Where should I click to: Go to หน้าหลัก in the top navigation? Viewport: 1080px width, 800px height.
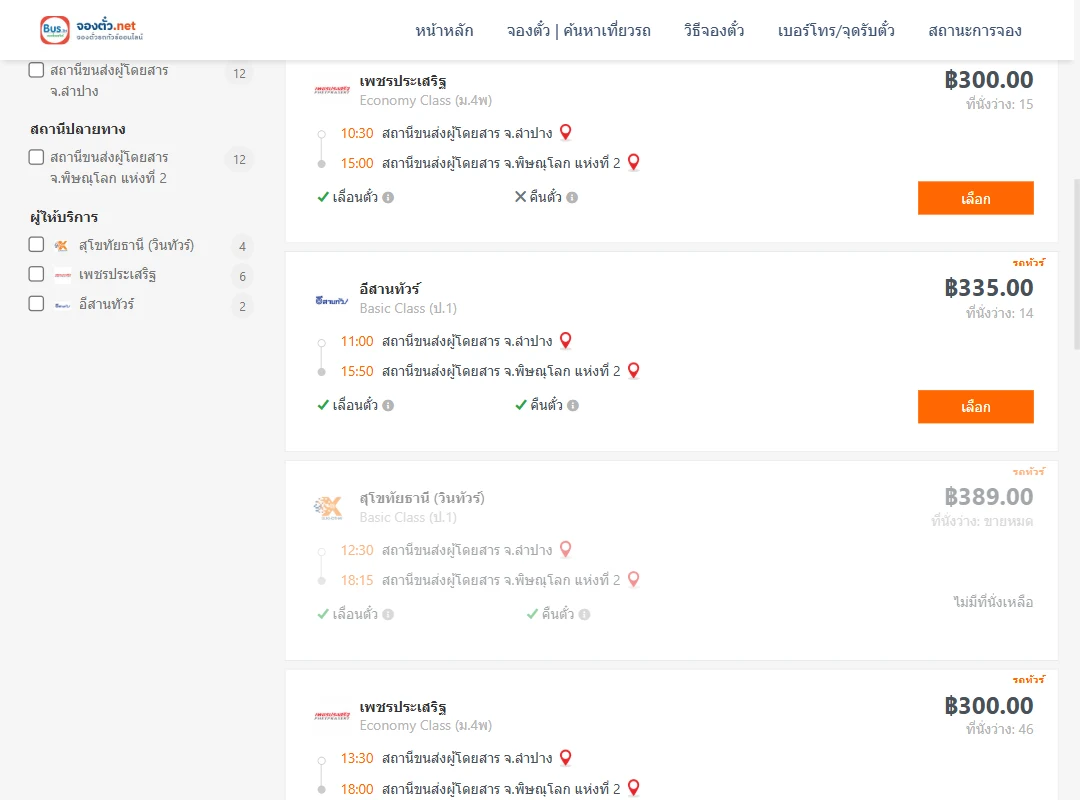tap(444, 31)
